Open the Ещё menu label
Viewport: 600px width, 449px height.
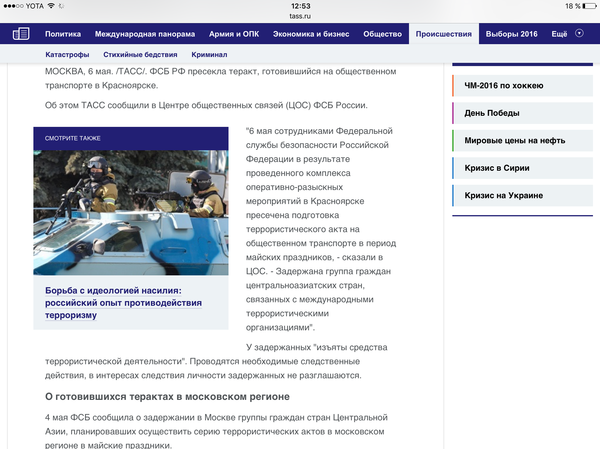(559, 34)
